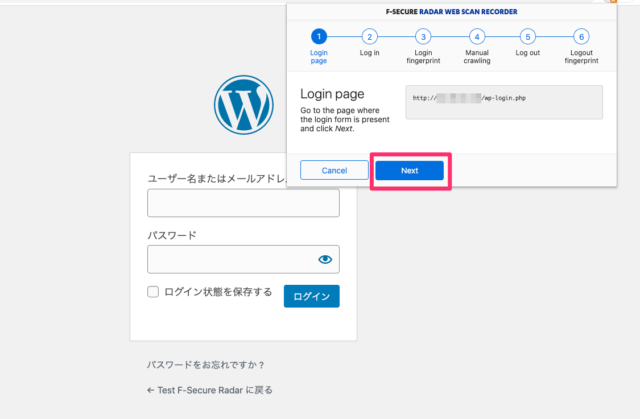Enable the ログイン状態を保存する checkbox

[153, 292]
